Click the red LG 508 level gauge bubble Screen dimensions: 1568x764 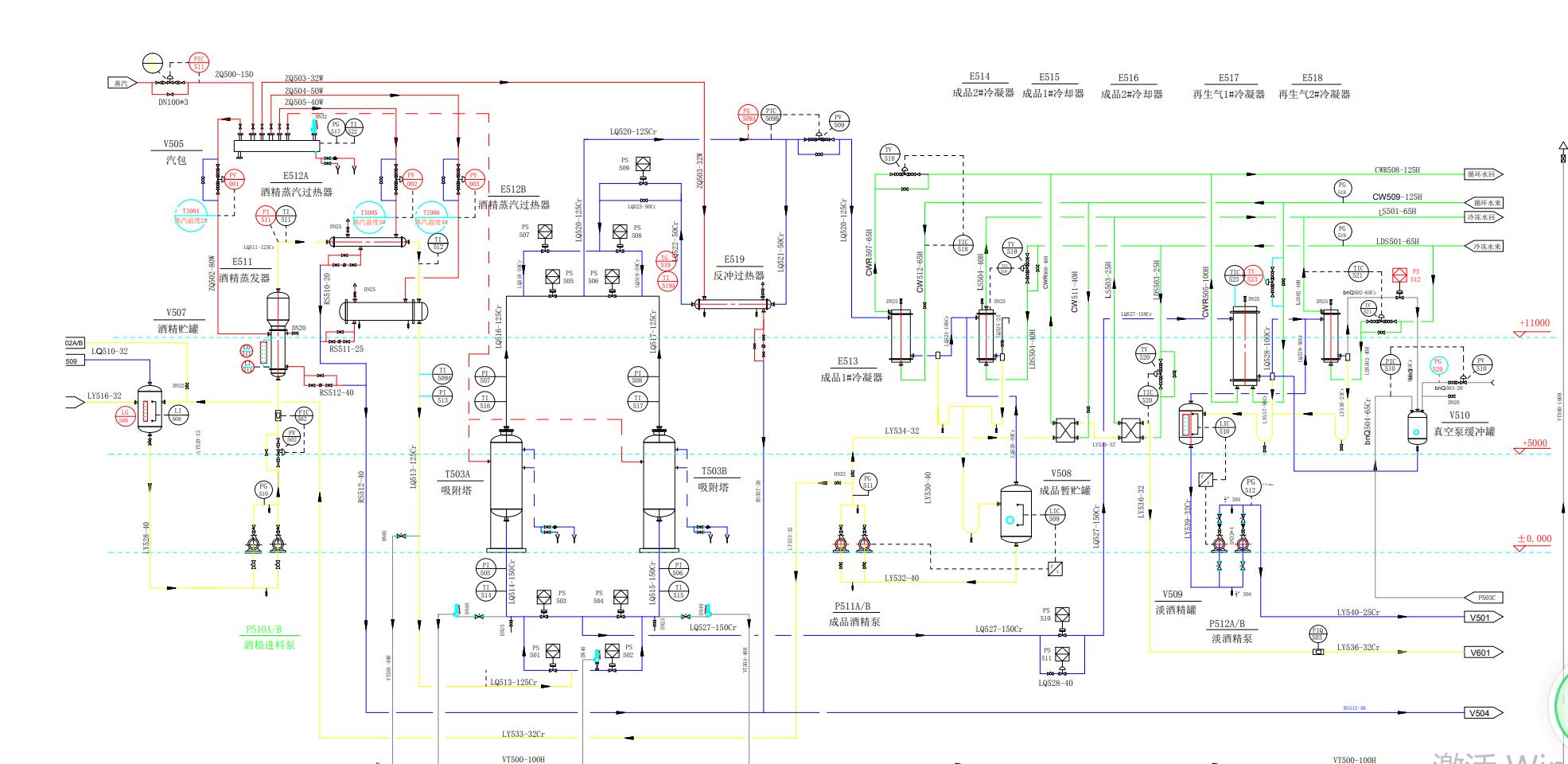tap(124, 415)
